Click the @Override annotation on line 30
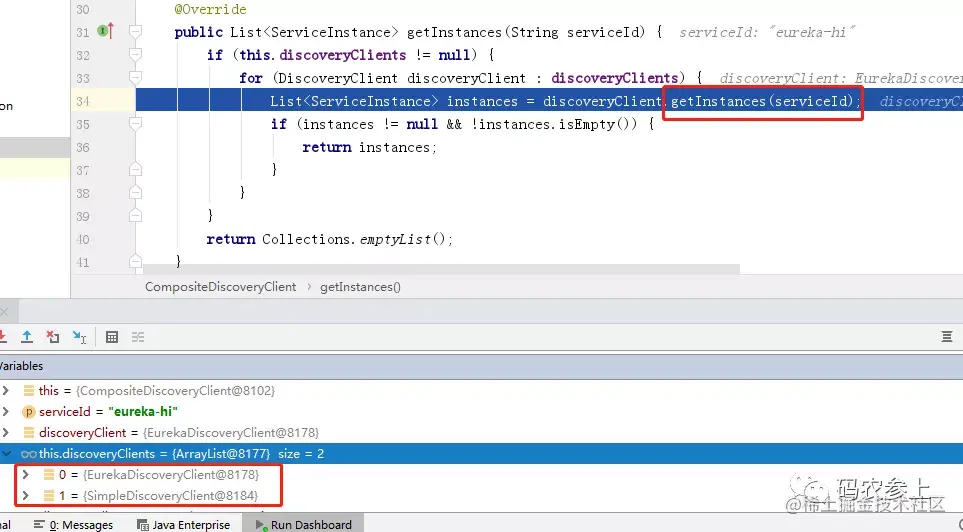The width and height of the screenshot is (963, 532). tap(211, 9)
